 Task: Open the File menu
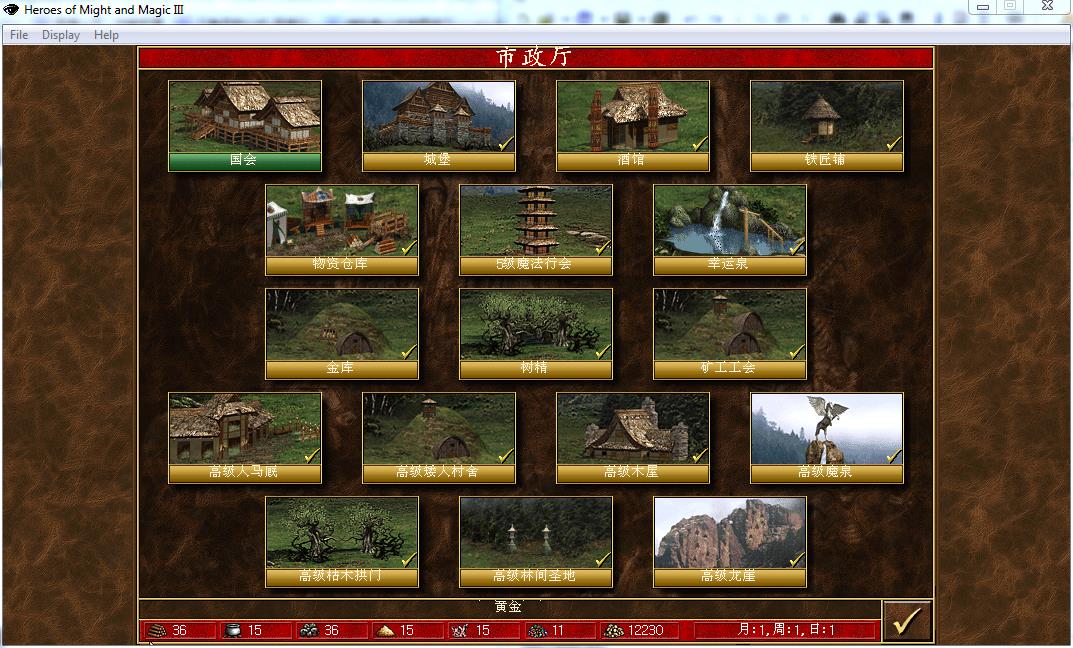tap(19, 35)
